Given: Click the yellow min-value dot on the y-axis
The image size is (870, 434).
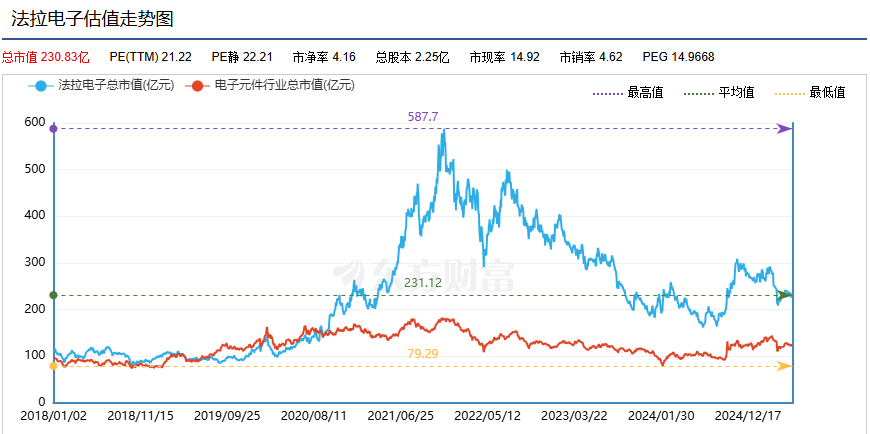Looking at the screenshot, I should point(53,366).
